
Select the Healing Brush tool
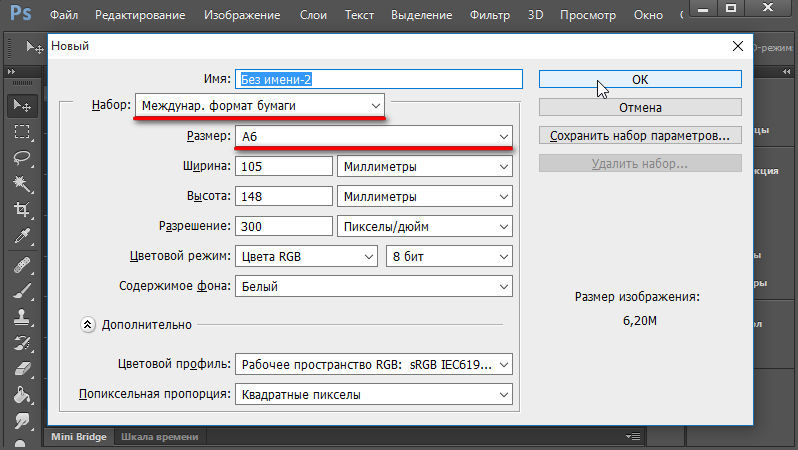(x=22, y=266)
